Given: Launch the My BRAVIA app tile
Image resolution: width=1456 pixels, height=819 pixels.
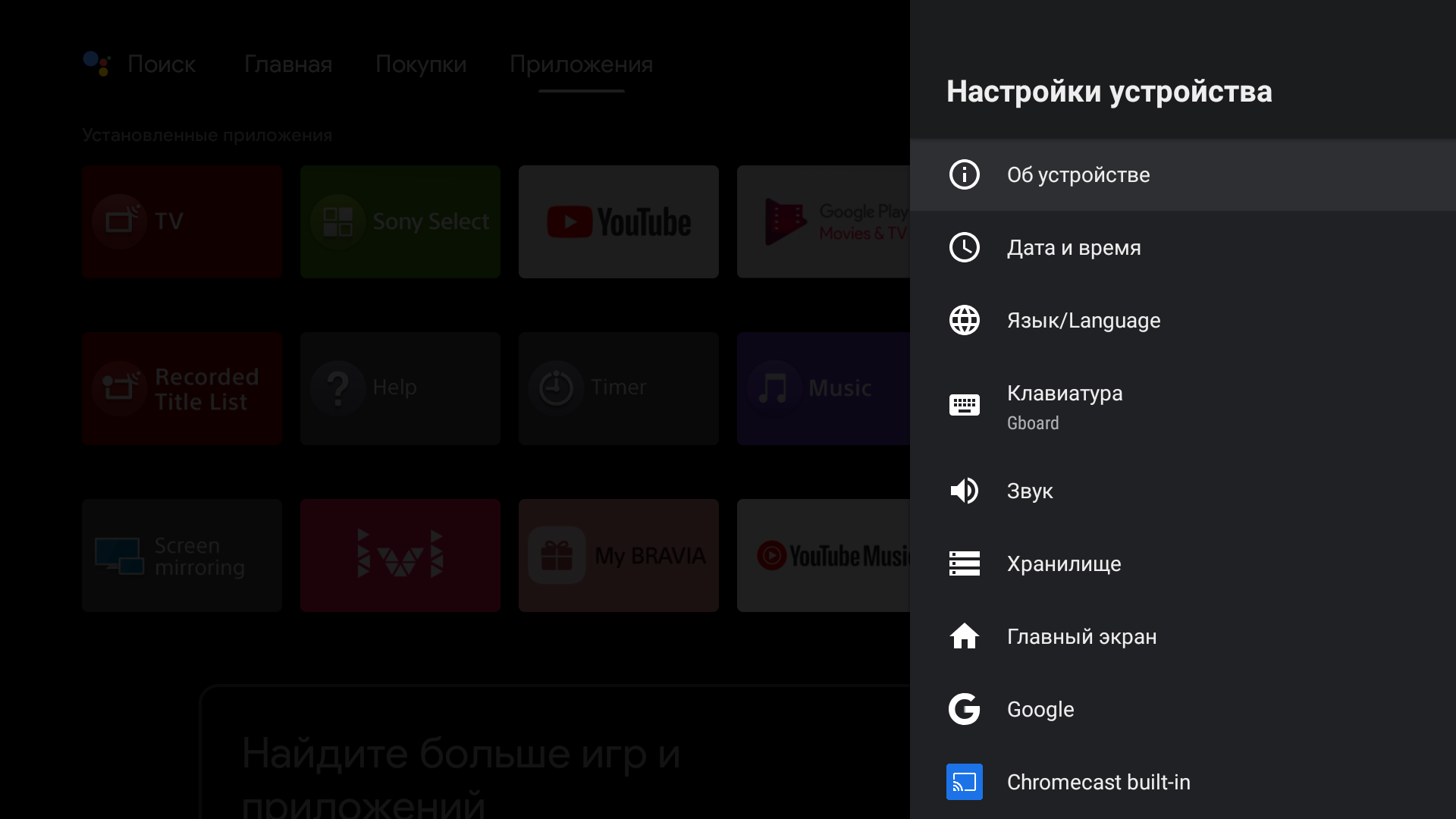Looking at the screenshot, I should [x=618, y=555].
